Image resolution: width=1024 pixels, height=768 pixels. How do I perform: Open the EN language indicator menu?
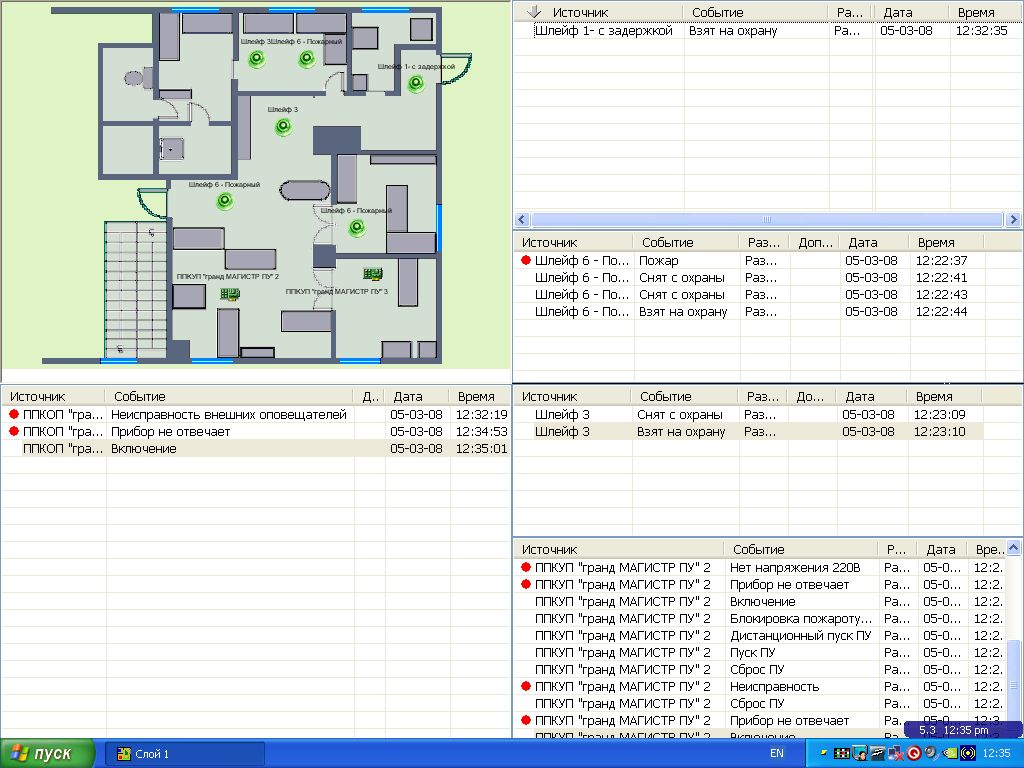776,753
